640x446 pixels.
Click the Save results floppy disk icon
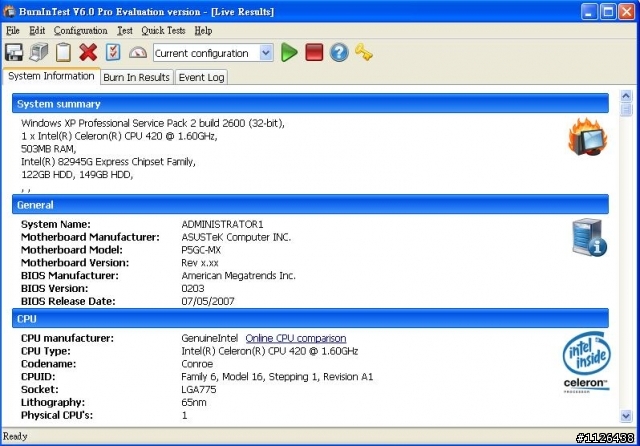coord(14,53)
